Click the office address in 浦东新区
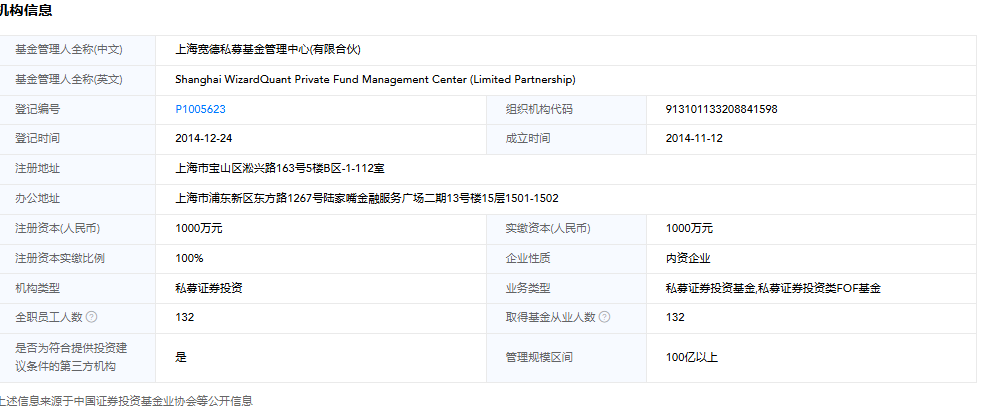Image resolution: width=982 pixels, height=415 pixels. click(366, 198)
